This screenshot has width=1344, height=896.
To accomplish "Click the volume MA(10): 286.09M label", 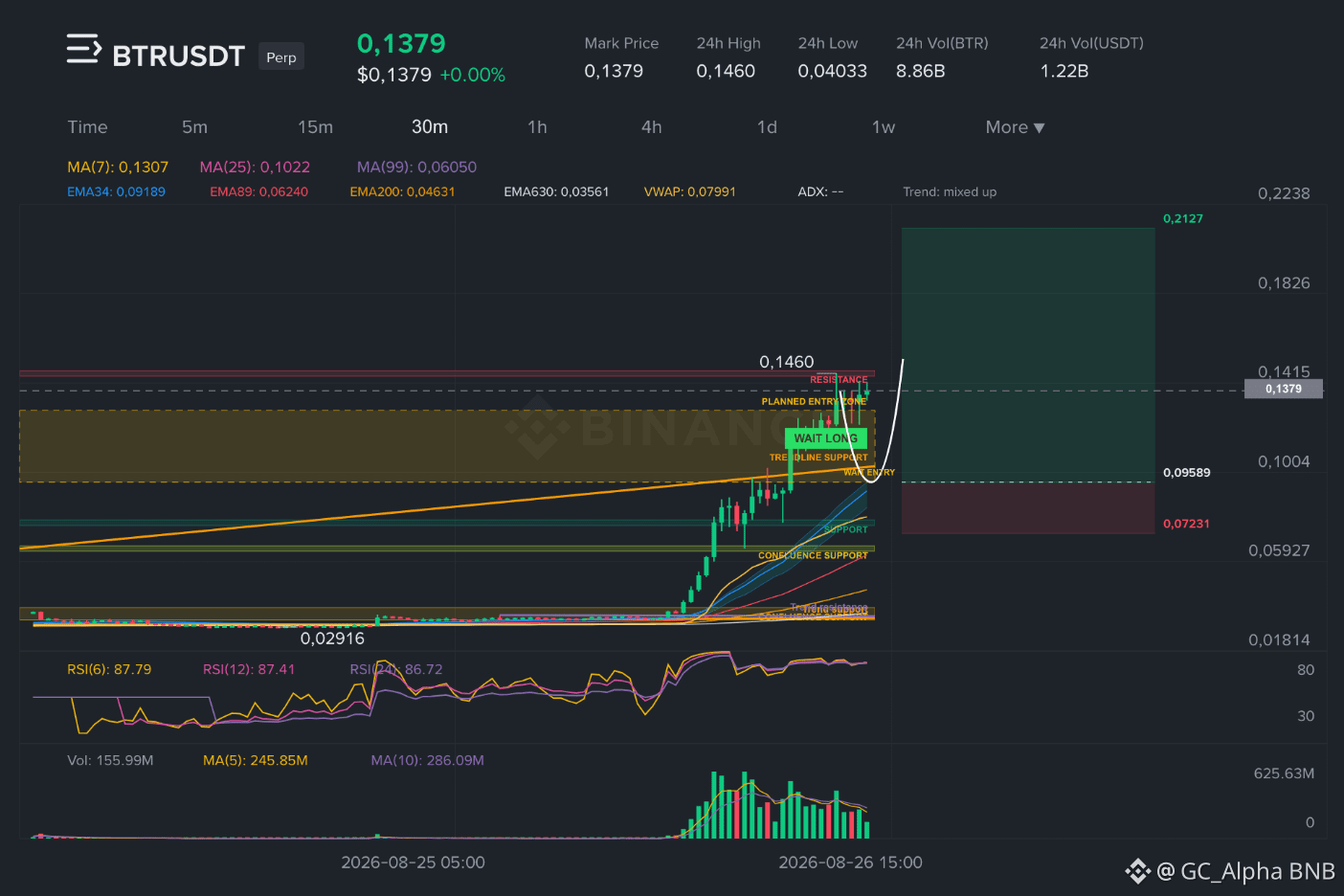I will (x=427, y=760).
